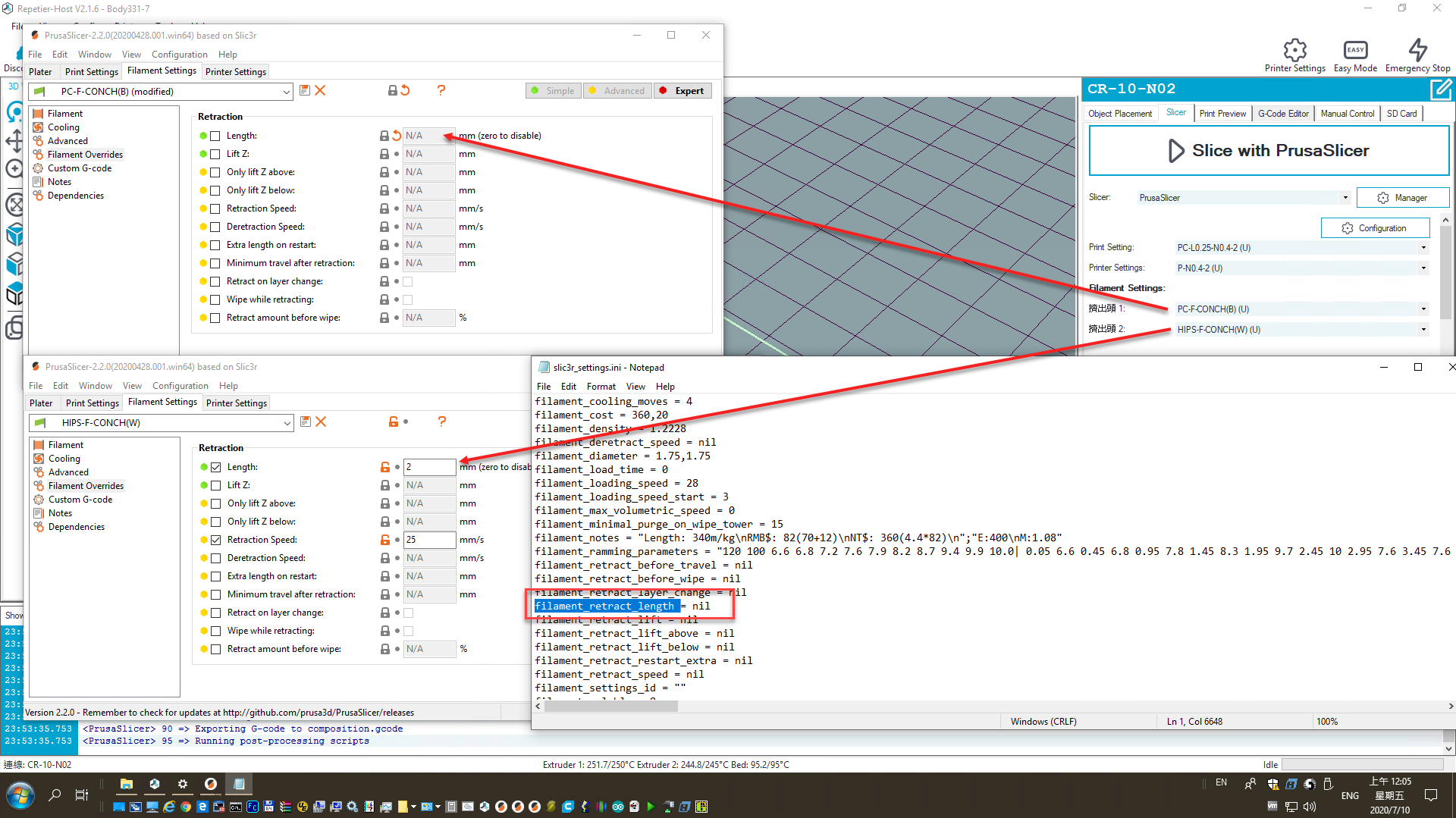Delete the PC-F-CONCH(B) preset using red X
The image size is (1456, 818).
[x=320, y=90]
